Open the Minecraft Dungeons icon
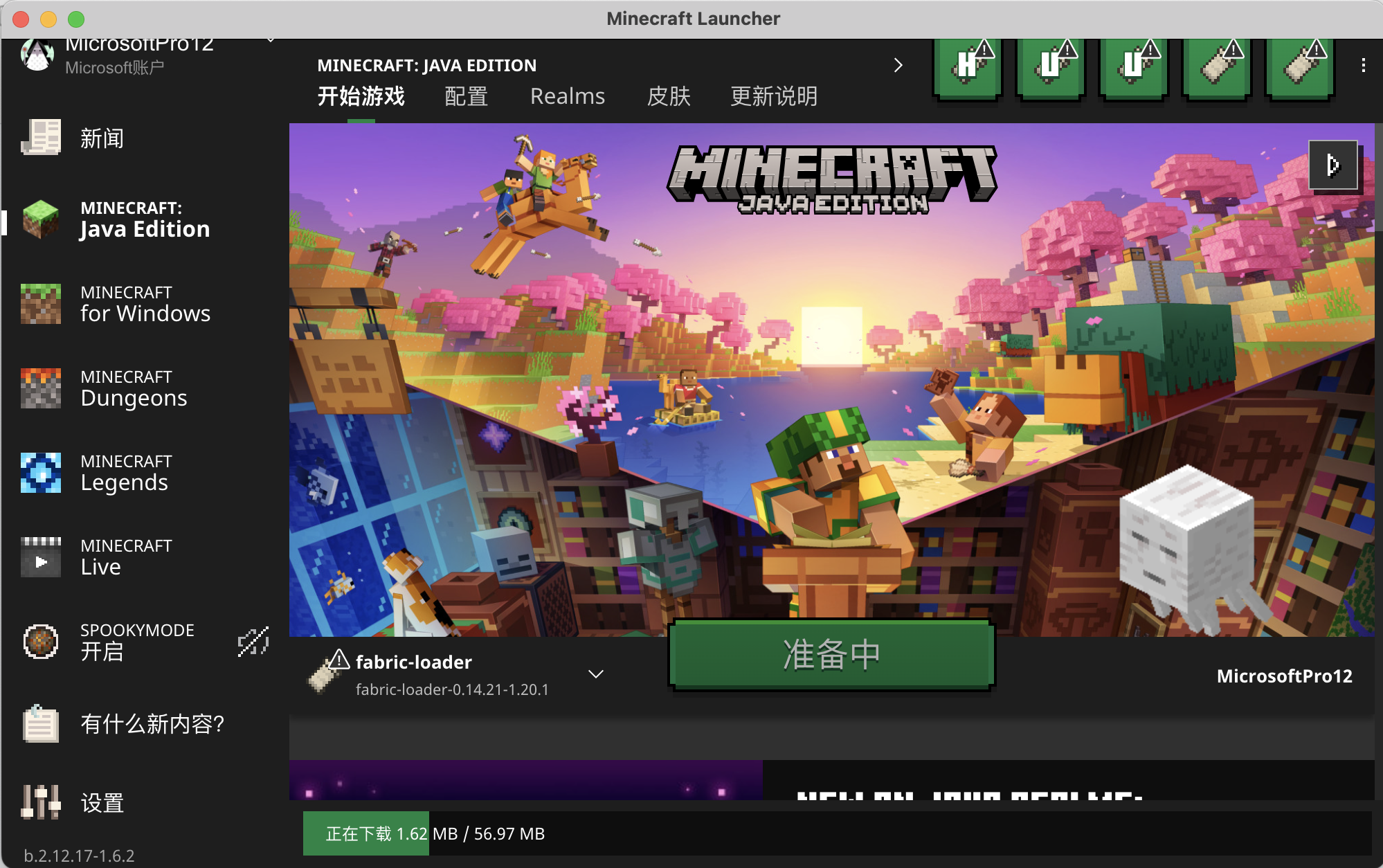Image resolution: width=1383 pixels, height=868 pixels. 41,388
